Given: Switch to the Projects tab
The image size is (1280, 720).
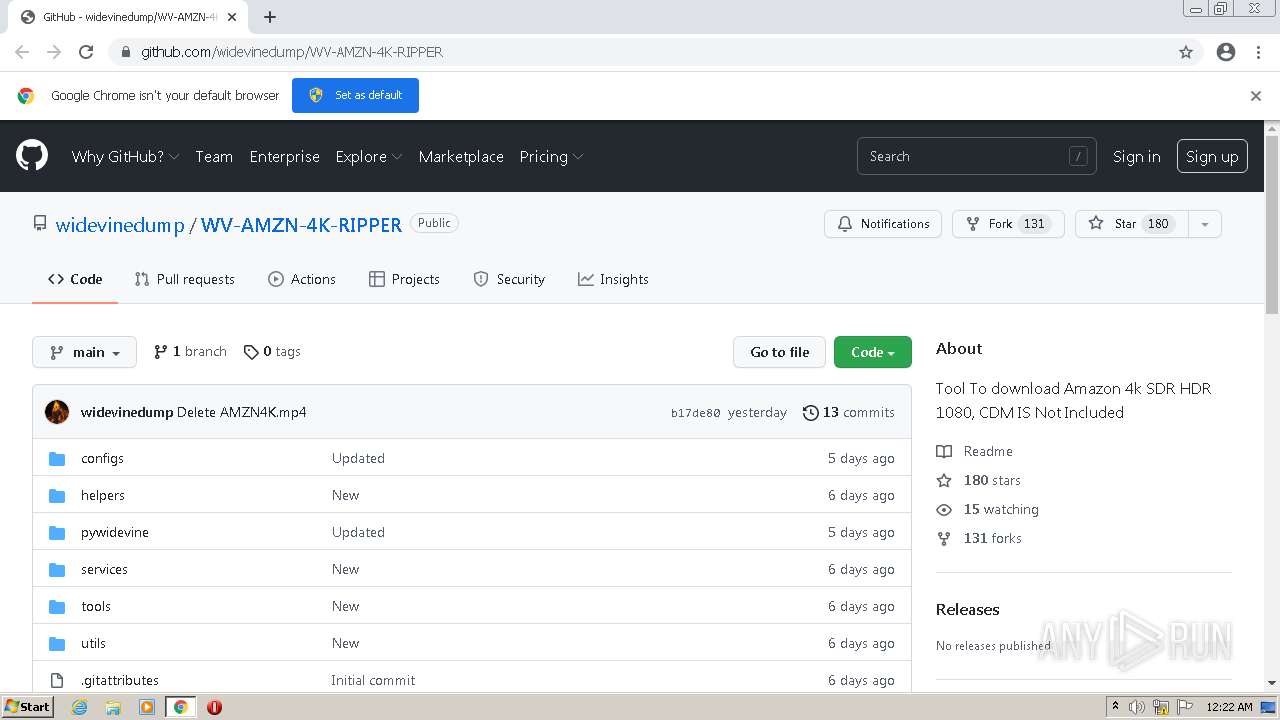Looking at the screenshot, I should coord(404,279).
